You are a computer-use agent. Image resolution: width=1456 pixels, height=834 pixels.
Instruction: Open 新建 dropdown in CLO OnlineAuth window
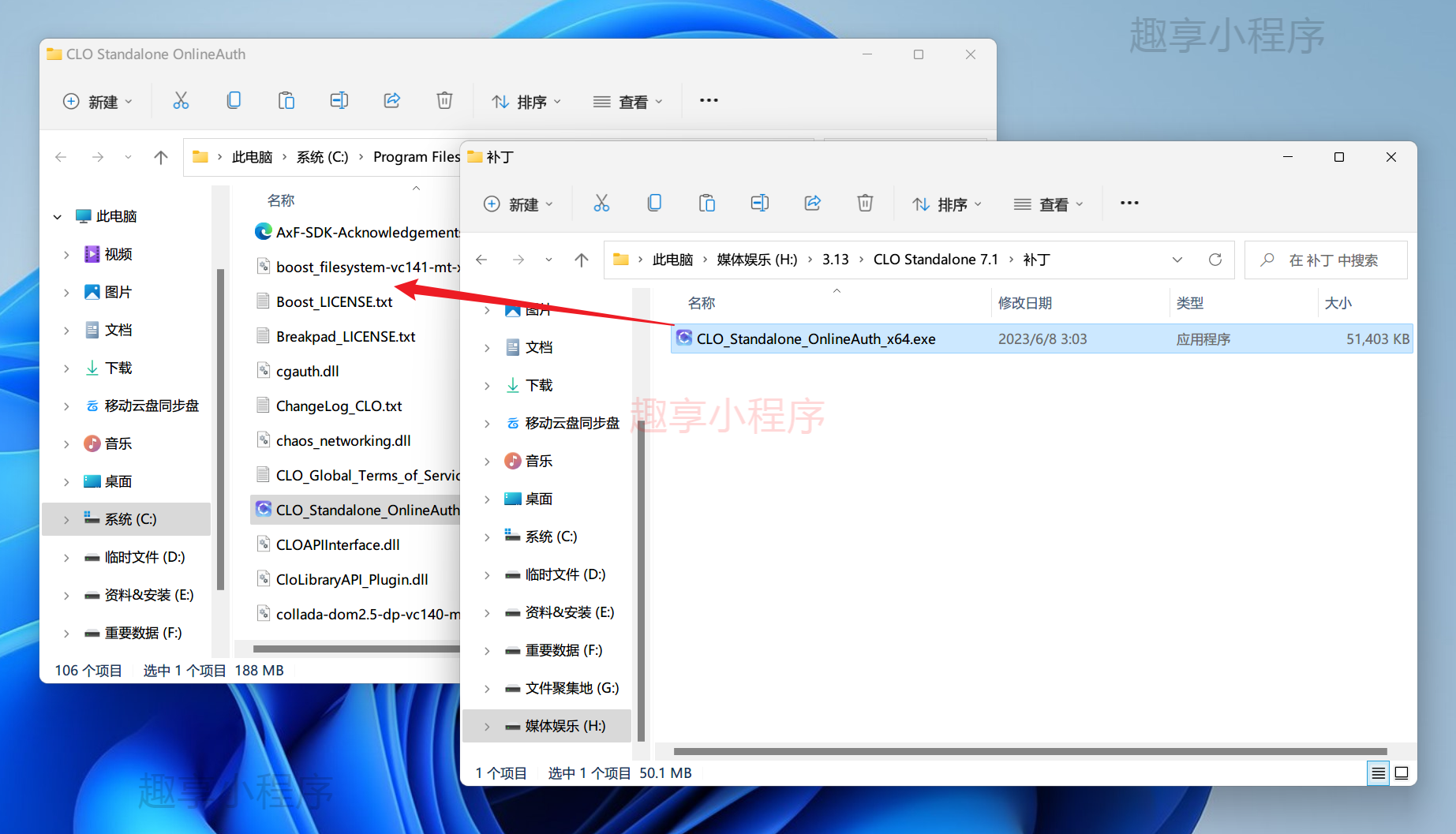97,102
